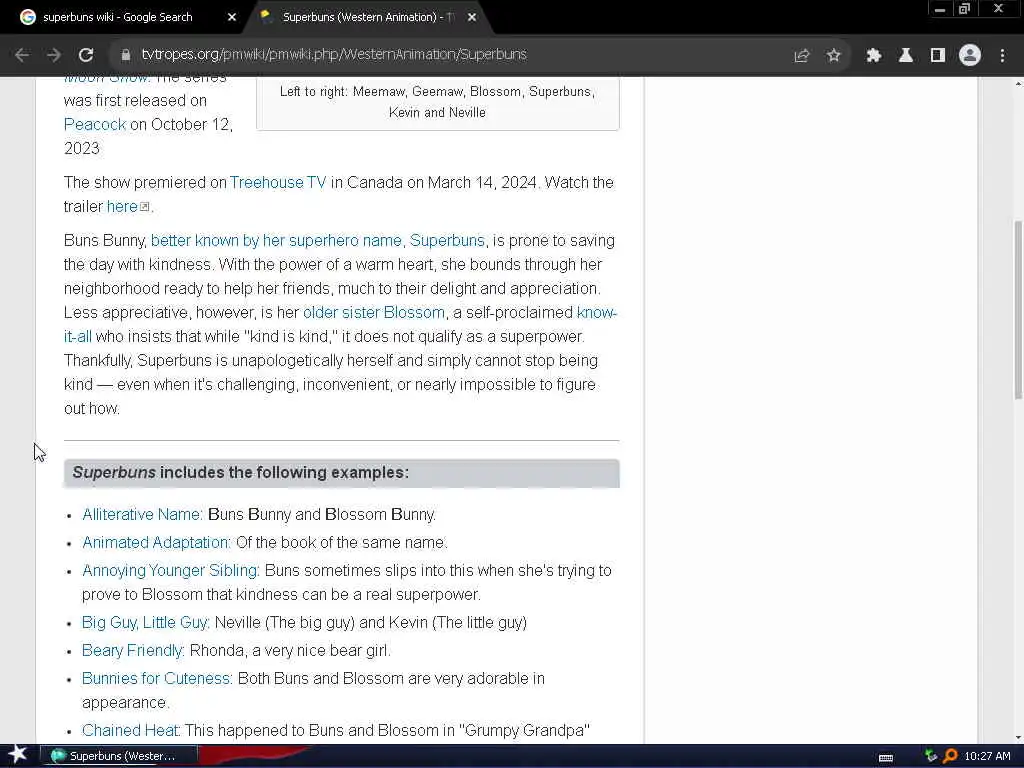Open the Superbuns trope link

tap(447, 241)
